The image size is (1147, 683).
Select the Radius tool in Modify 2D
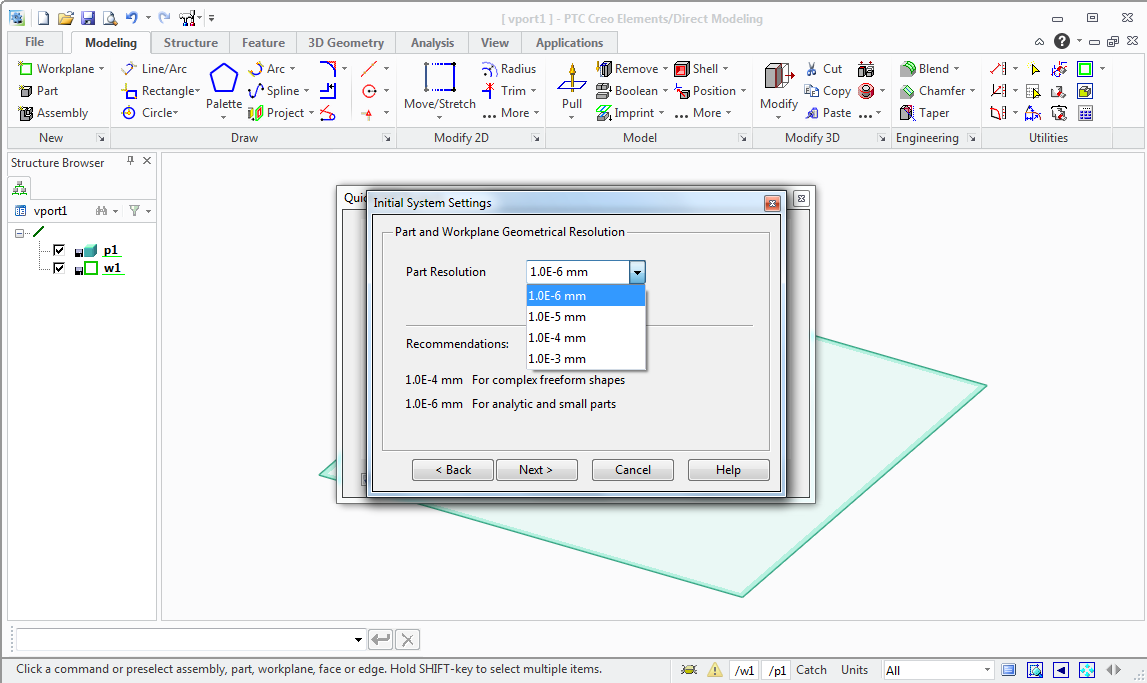tap(509, 69)
